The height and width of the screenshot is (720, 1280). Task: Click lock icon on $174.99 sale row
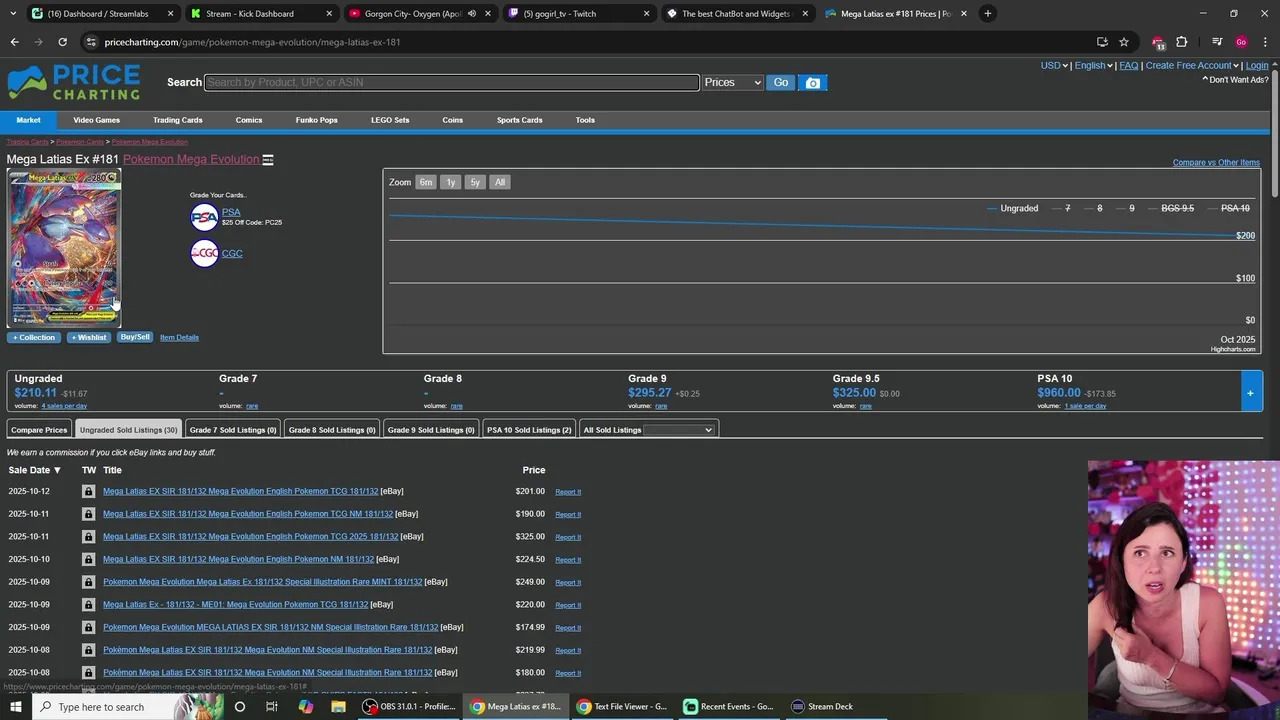tap(88, 627)
